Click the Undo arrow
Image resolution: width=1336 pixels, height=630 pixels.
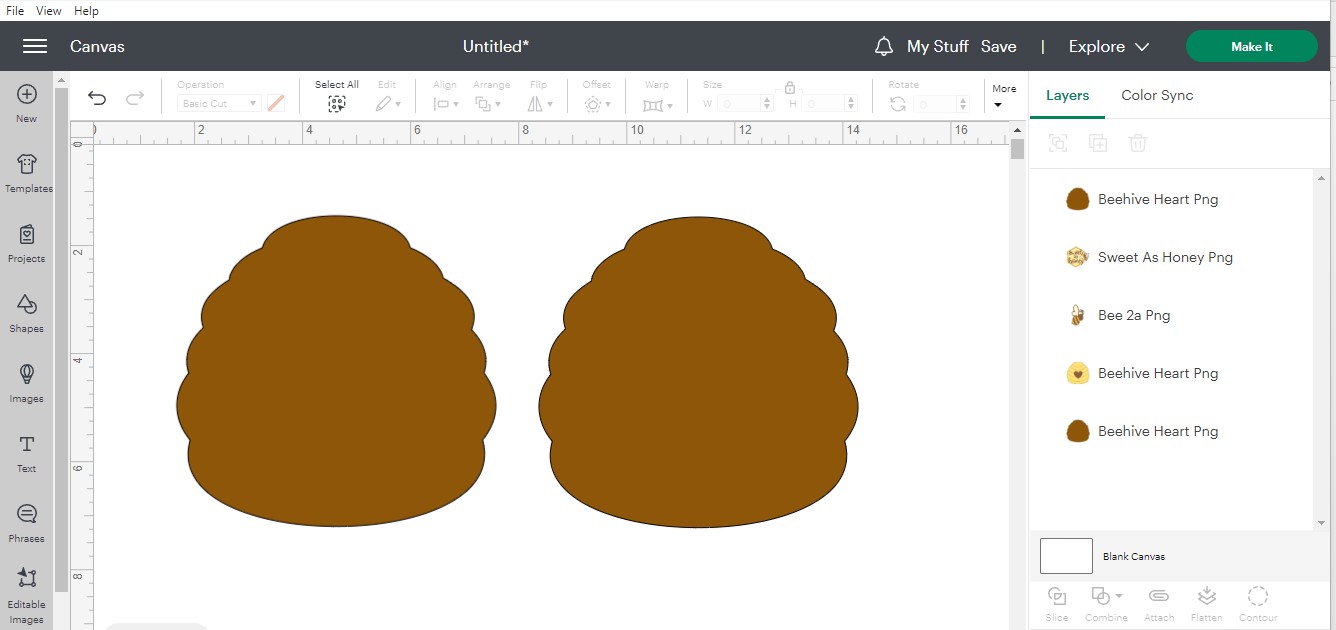97,97
